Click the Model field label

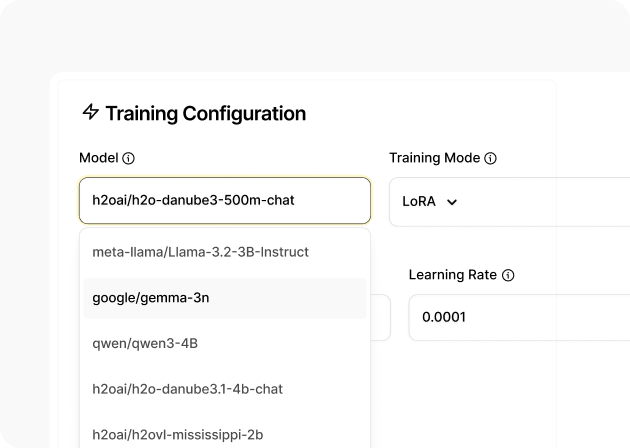(x=98, y=158)
